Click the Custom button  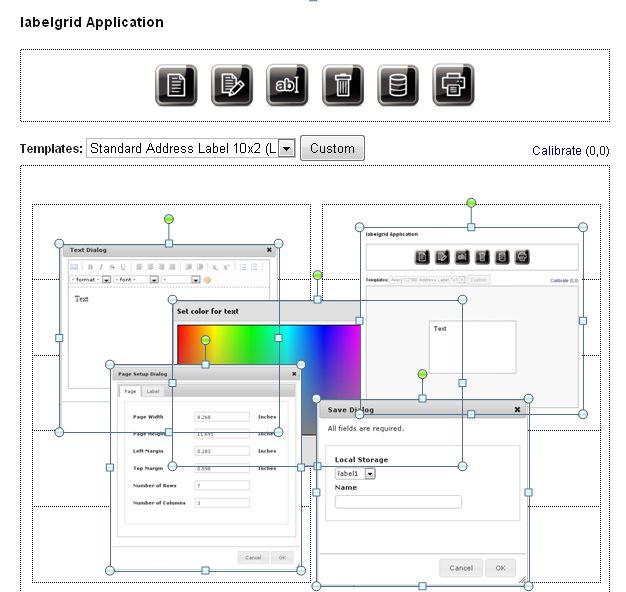(332, 148)
